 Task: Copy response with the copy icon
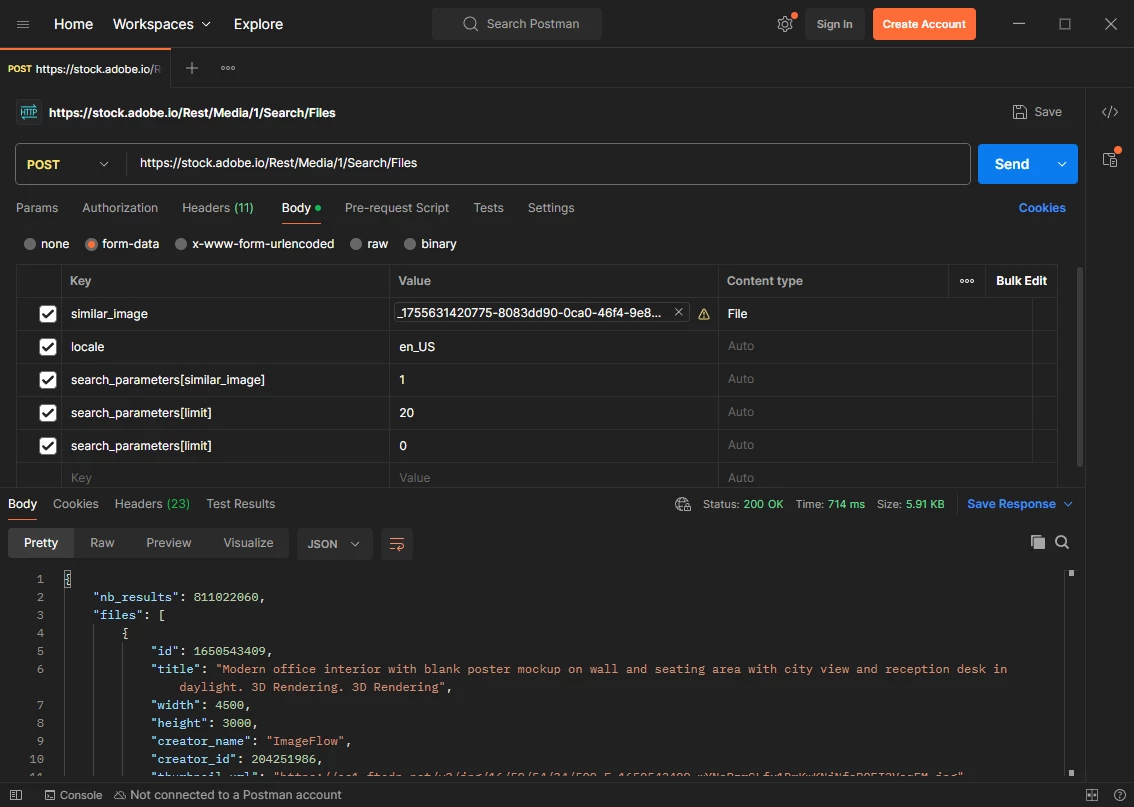click(1038, 542)
